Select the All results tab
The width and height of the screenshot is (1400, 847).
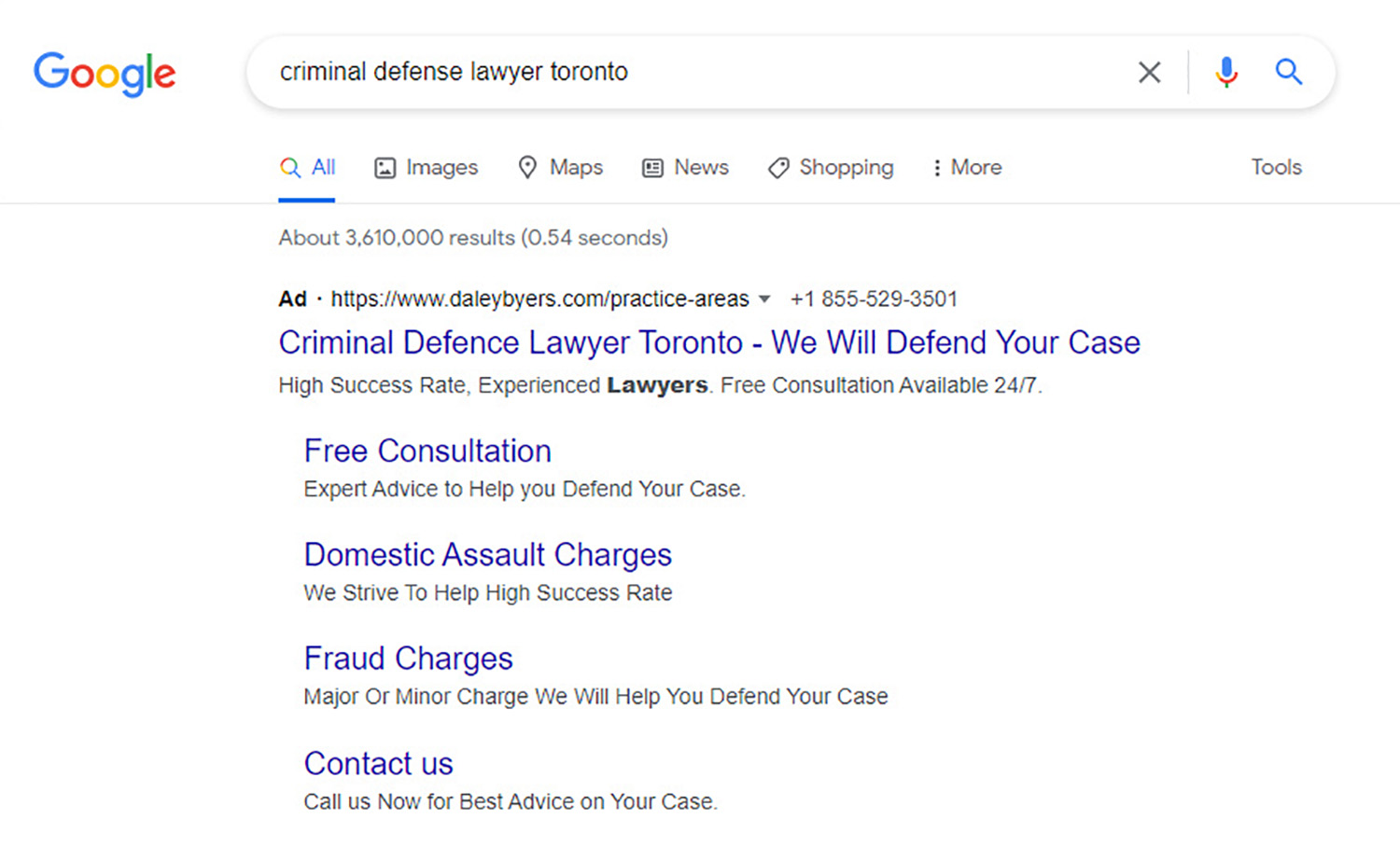[307, 168]
